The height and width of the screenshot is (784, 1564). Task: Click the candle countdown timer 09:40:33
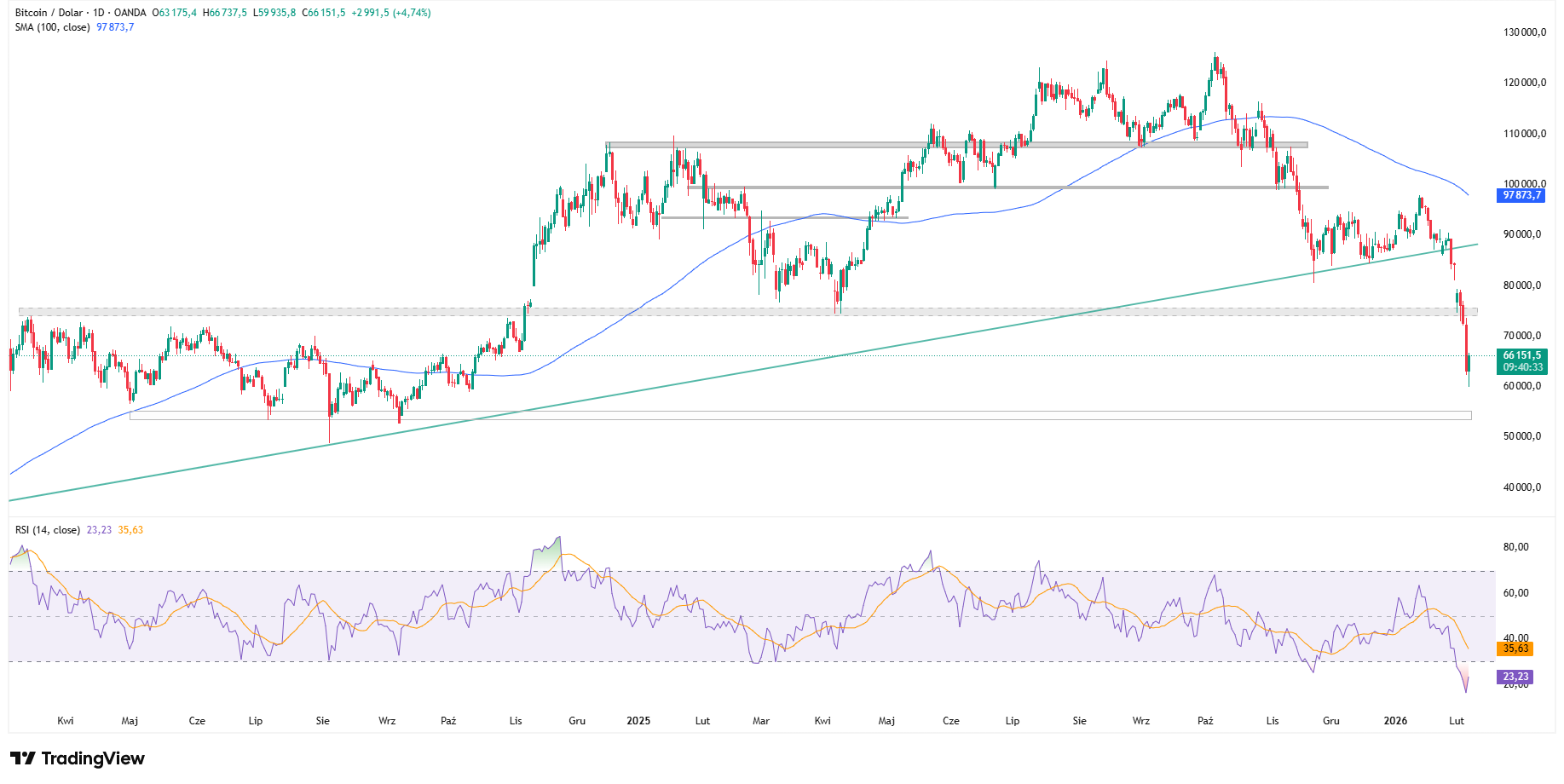point(1522,368)
